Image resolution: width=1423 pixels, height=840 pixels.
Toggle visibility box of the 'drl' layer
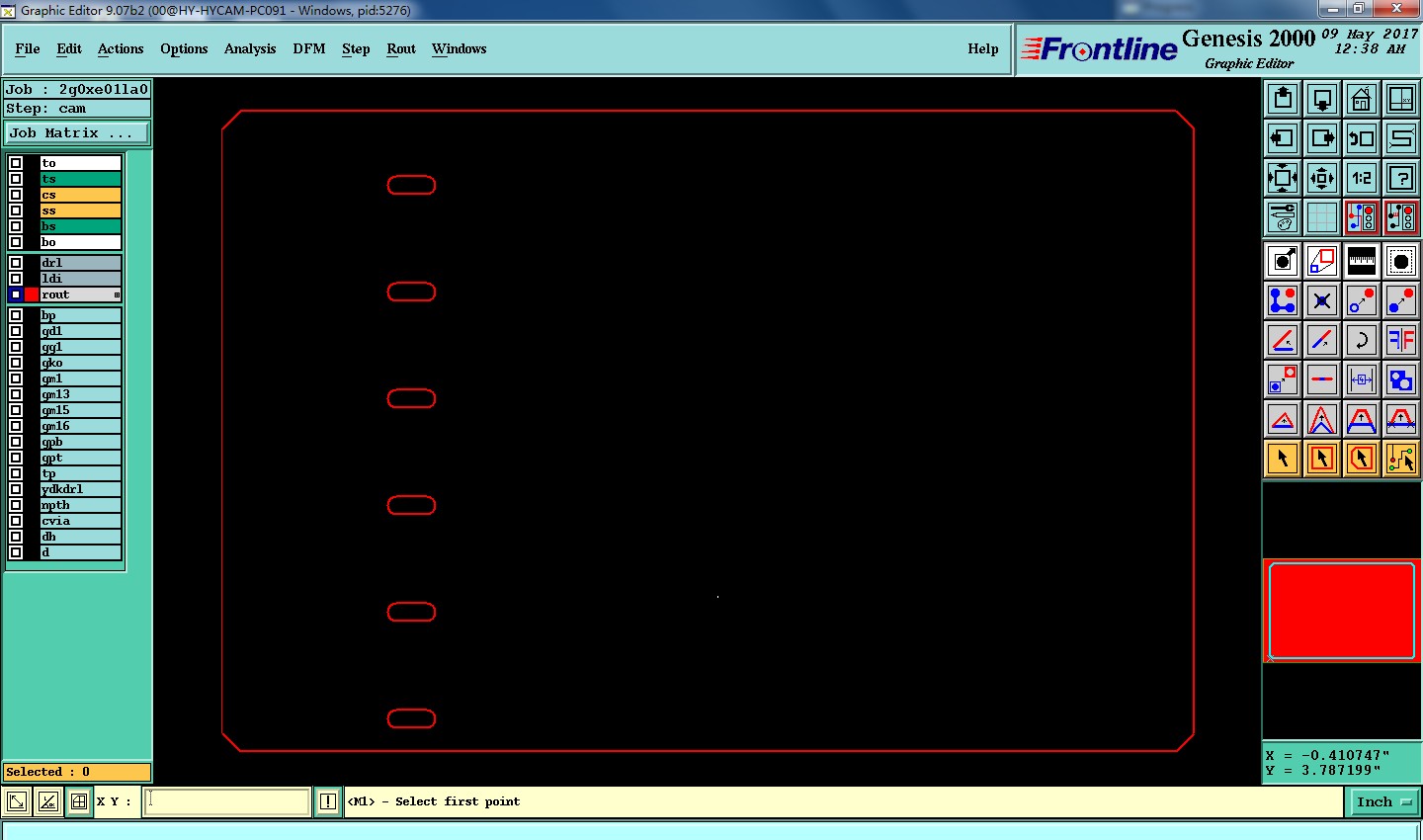click(16, 263)
